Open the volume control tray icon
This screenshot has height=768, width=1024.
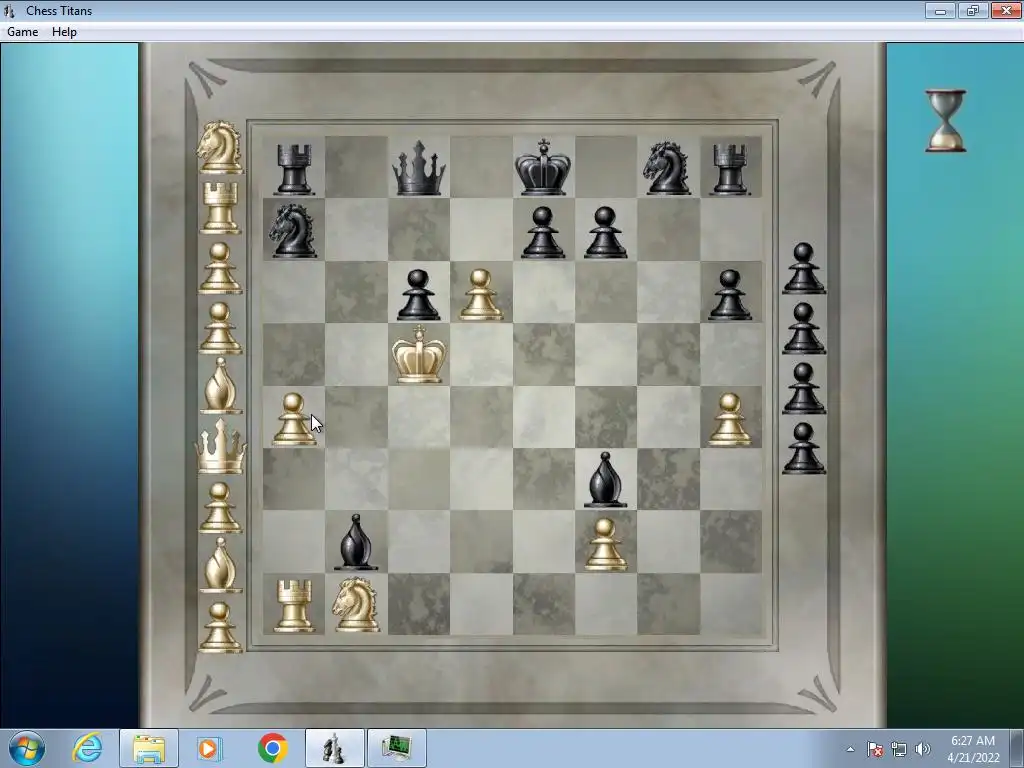pyautogui.click(x=922, y=750)
